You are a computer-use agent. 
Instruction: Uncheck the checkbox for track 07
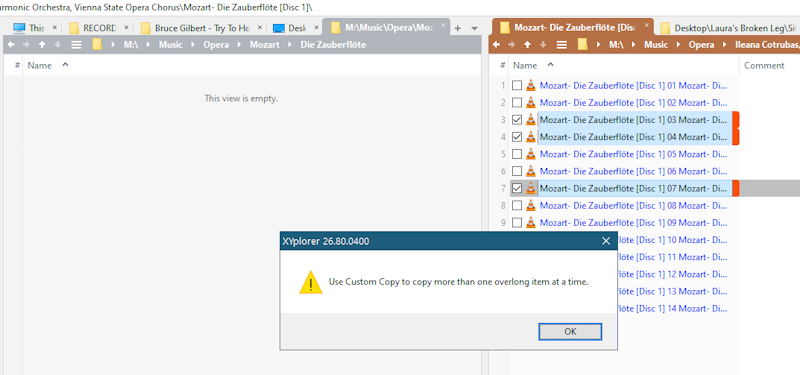517,188
